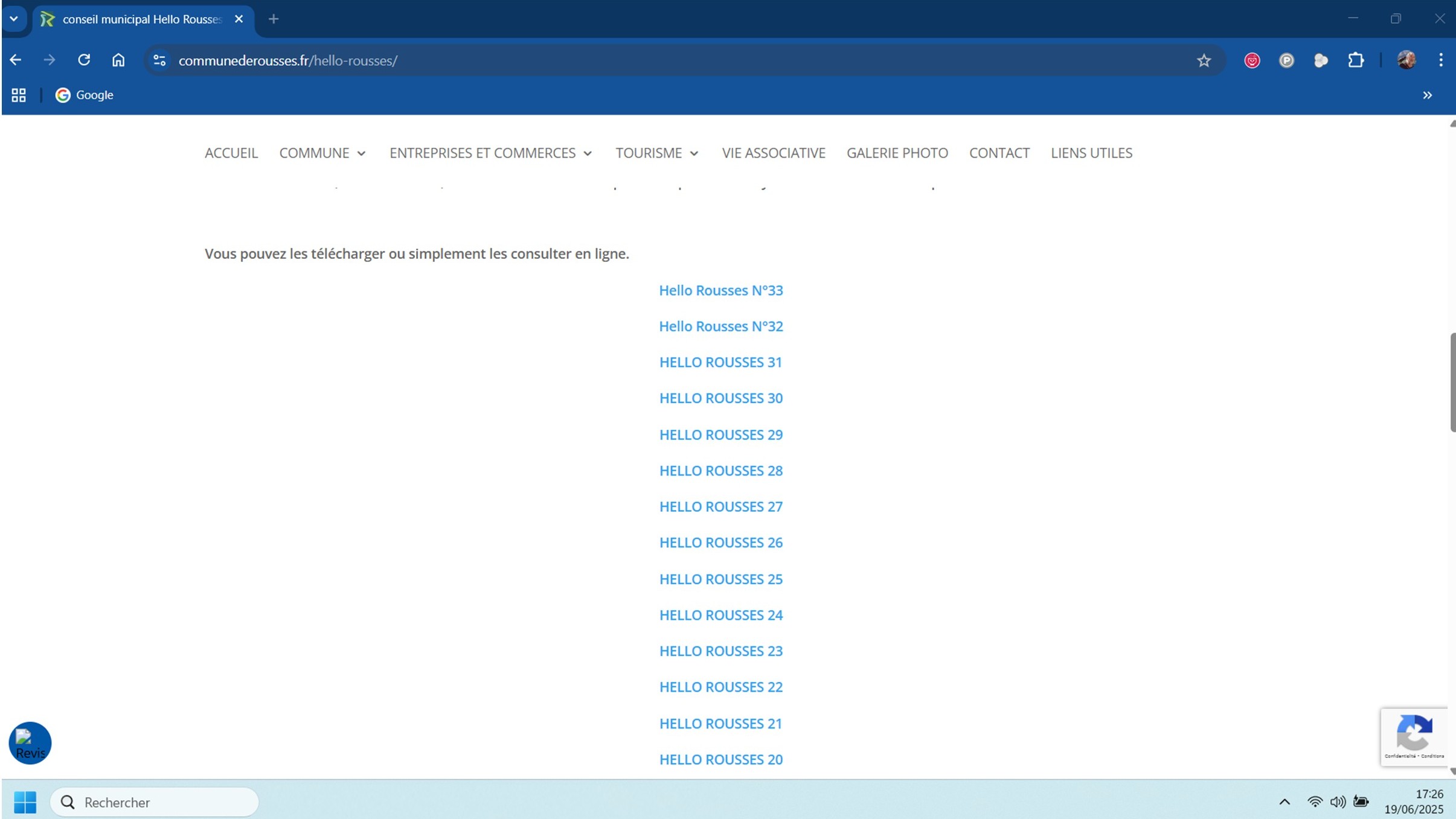Bookmark this page with the star icon

1204,60
